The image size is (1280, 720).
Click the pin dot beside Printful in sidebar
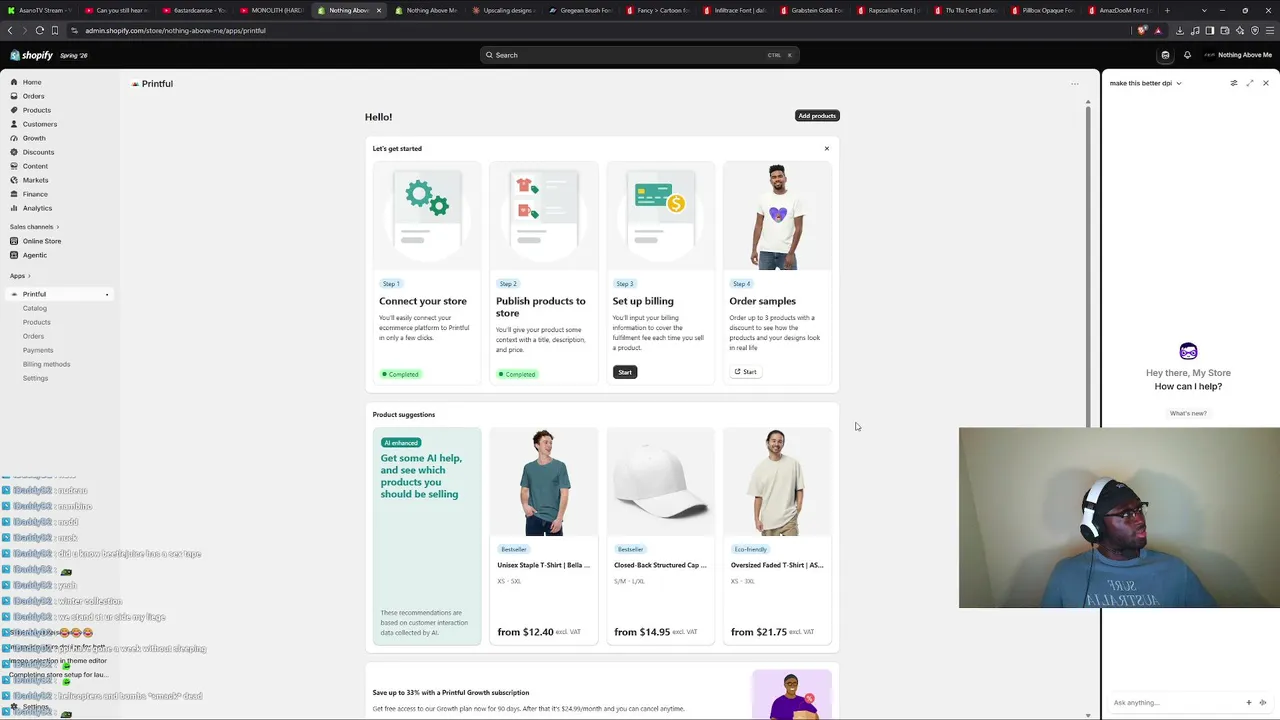coord(107,295)
